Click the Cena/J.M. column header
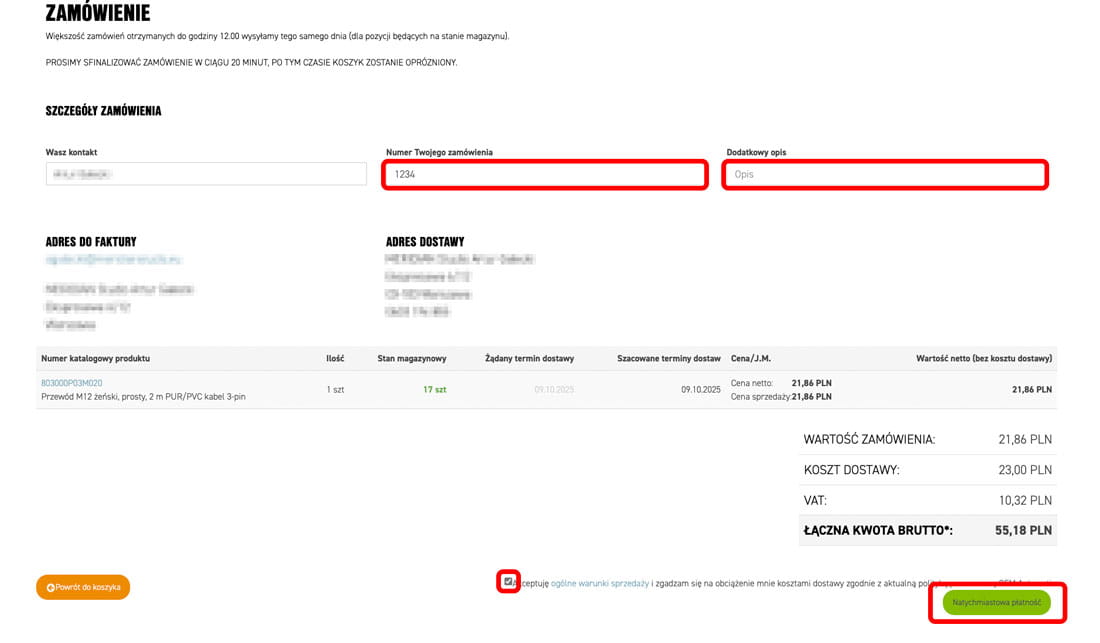Screen dimensions: 1100x643 pos(751,358)
